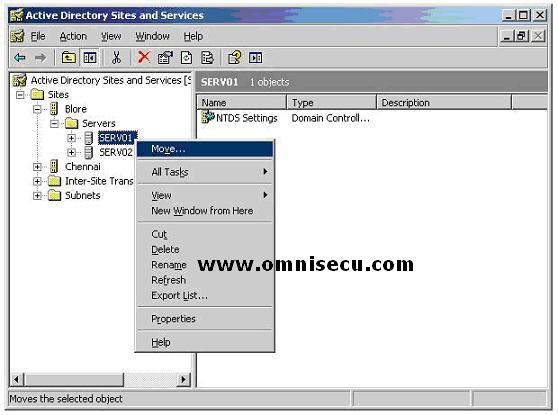Open Properties from the toolbar icon
This screenshot has width=558, height=415.
coord(165,57)
